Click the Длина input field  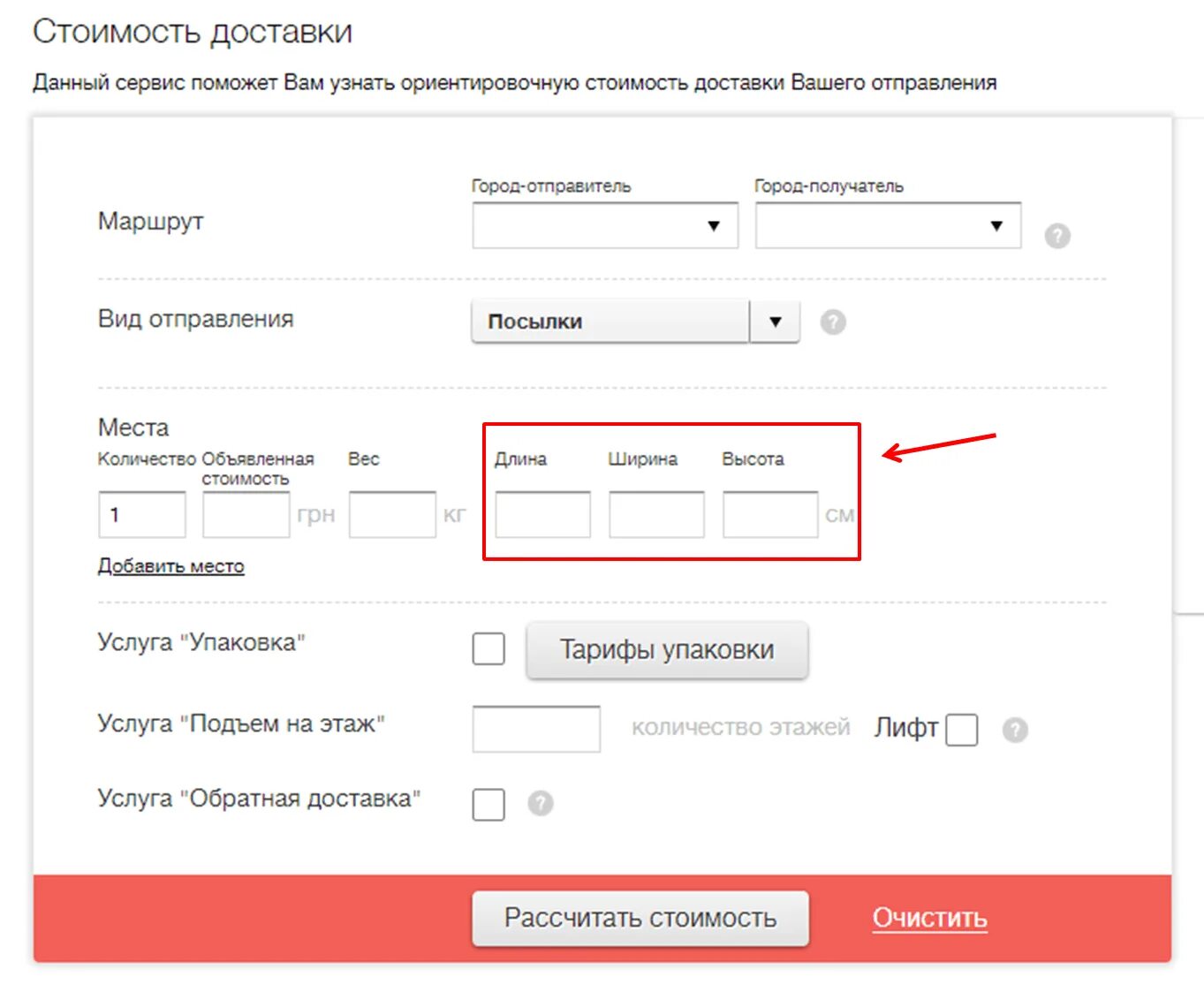tap(543, 515)
